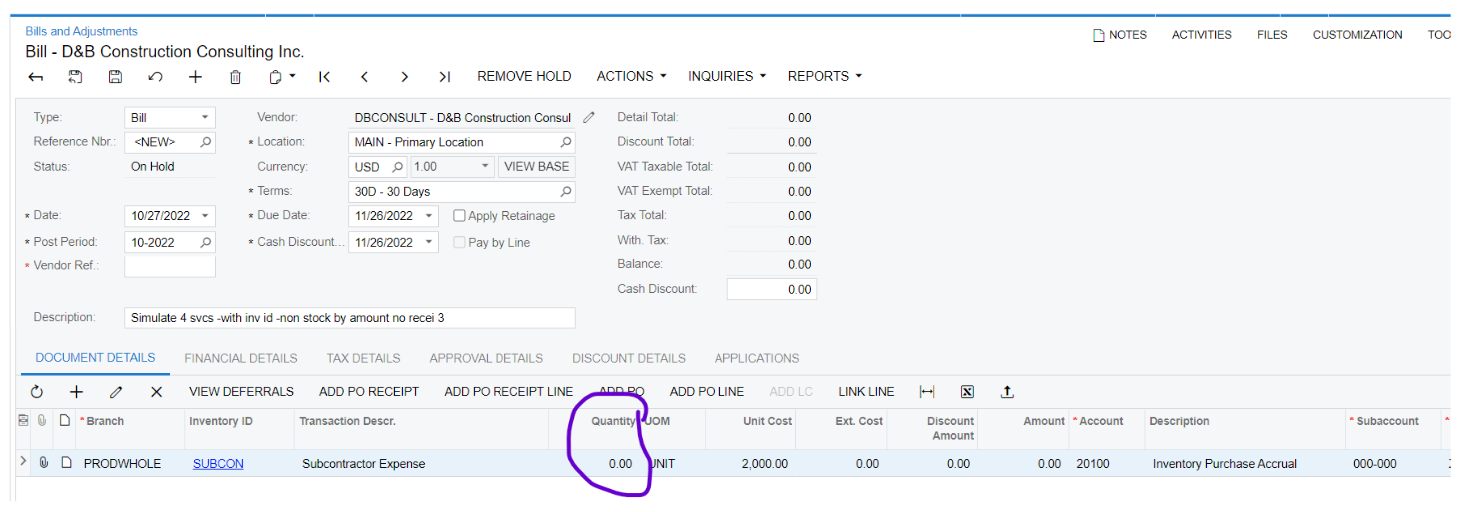Open Terms lookup magnifier

click(x=565, y=191)
